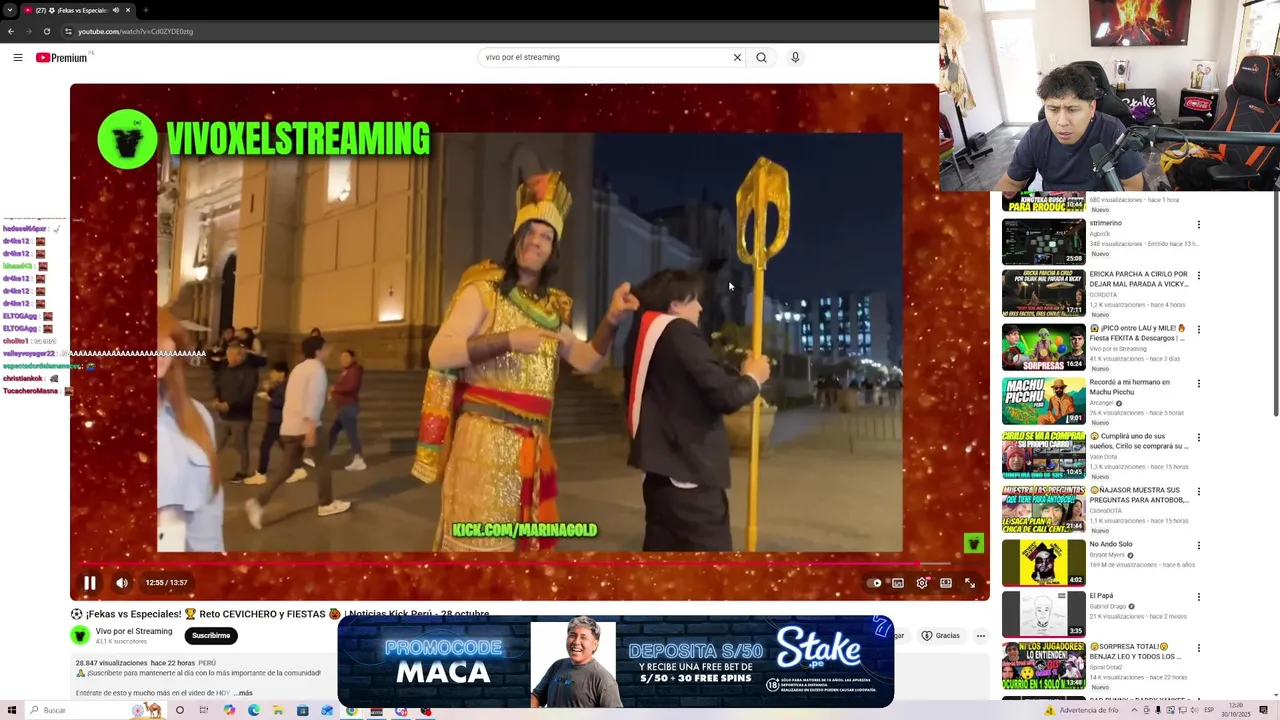The image size is (1280, 720).
Task: Enter fullscreen video mode
Action: click(x=970, y=583)
